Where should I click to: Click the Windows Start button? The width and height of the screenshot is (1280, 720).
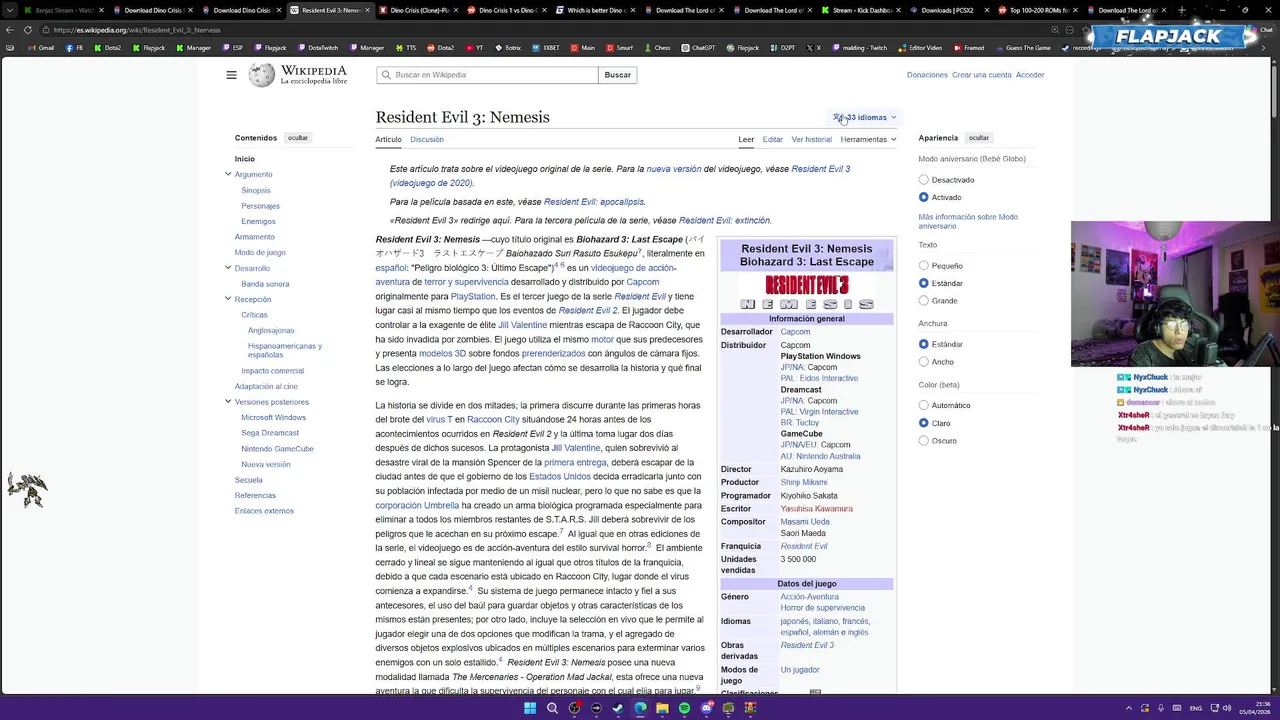click(530, 708)
